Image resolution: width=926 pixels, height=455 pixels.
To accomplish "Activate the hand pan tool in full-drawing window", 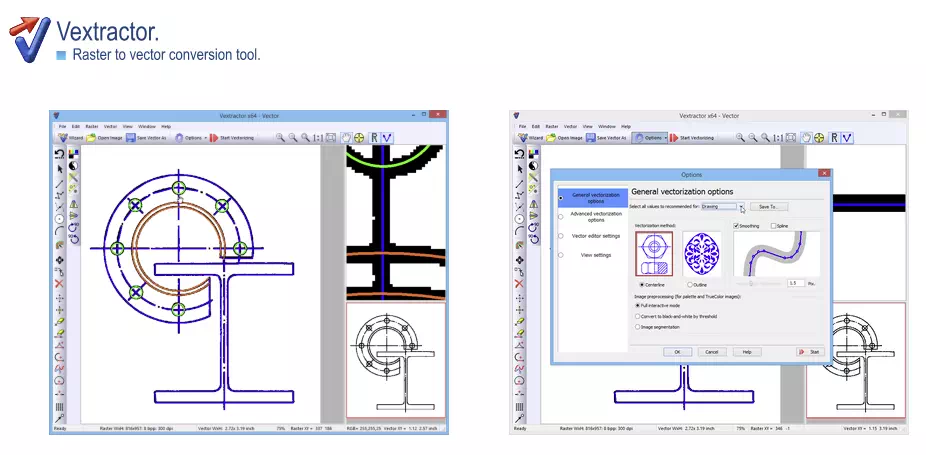I will pyautogui.click(x=346, y=138).
